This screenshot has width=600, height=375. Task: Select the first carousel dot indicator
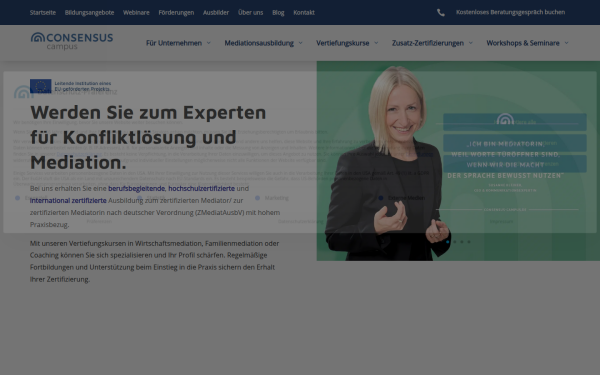point(448,242)
